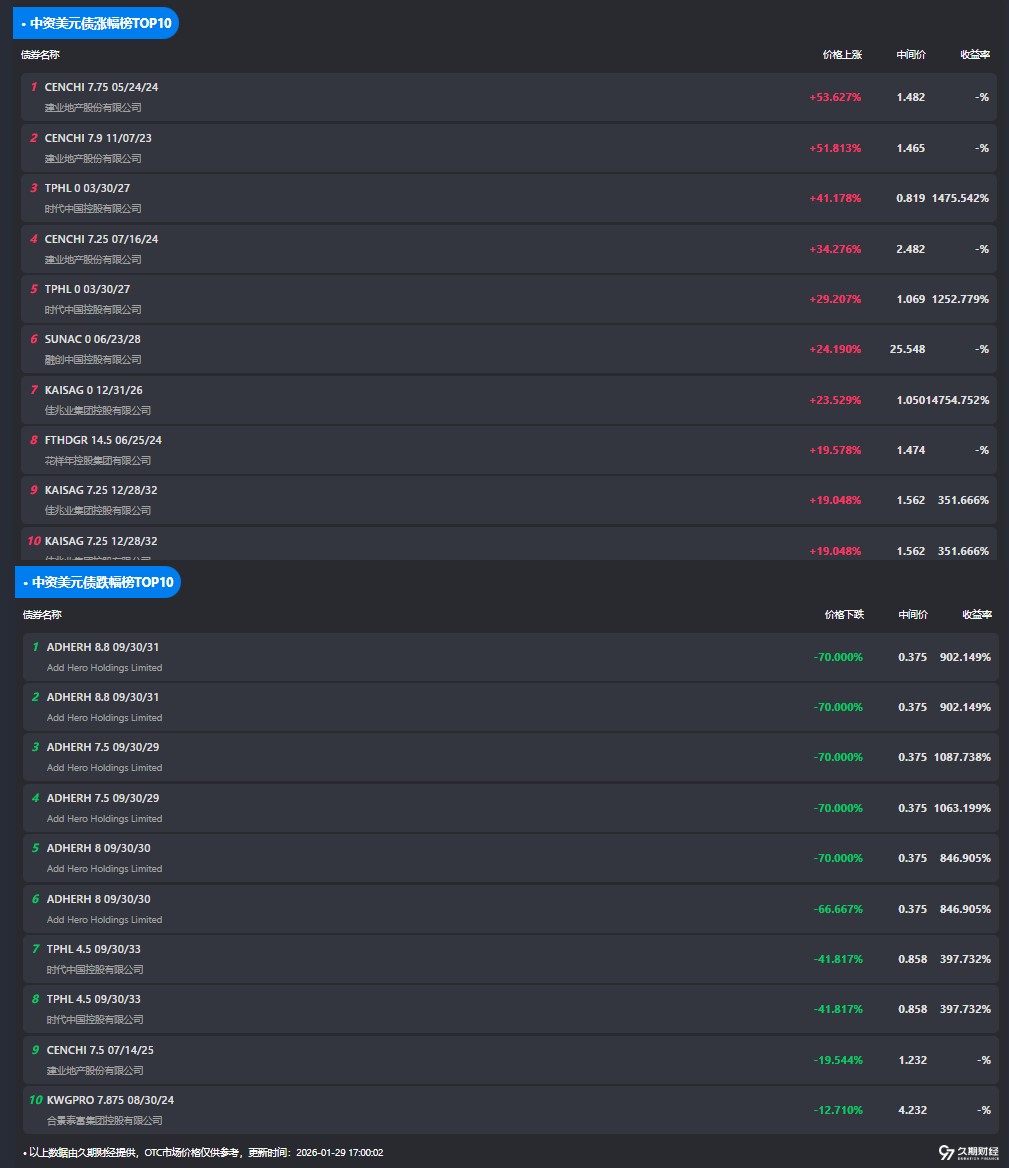This screenshot has width=1009, height=1168.
Task: Click the -12.710% price drop value
Action: coord(837,1110)
